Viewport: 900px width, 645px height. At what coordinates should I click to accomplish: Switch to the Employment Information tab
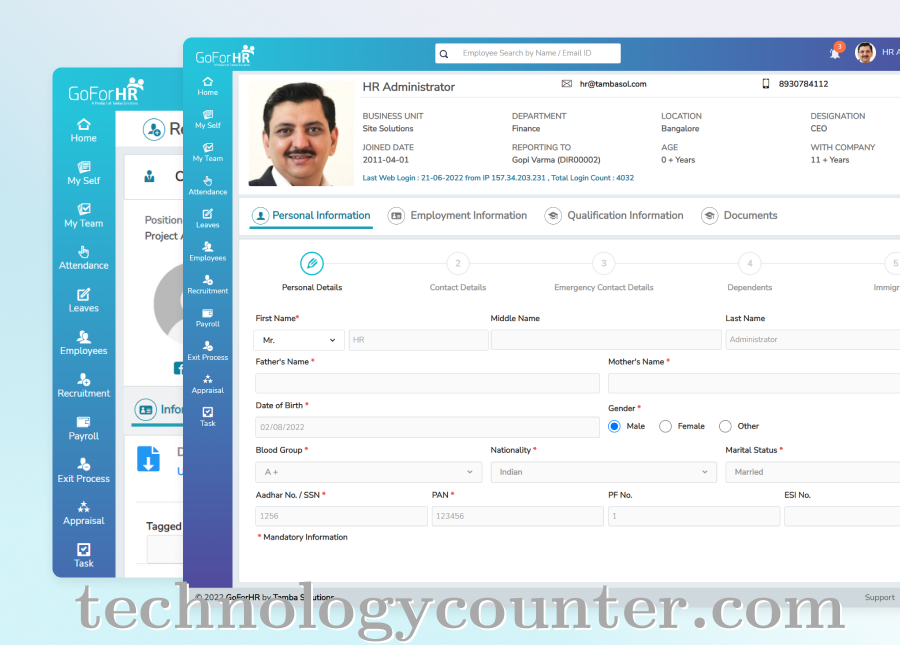pyautogui.click(x=457, y=216)
